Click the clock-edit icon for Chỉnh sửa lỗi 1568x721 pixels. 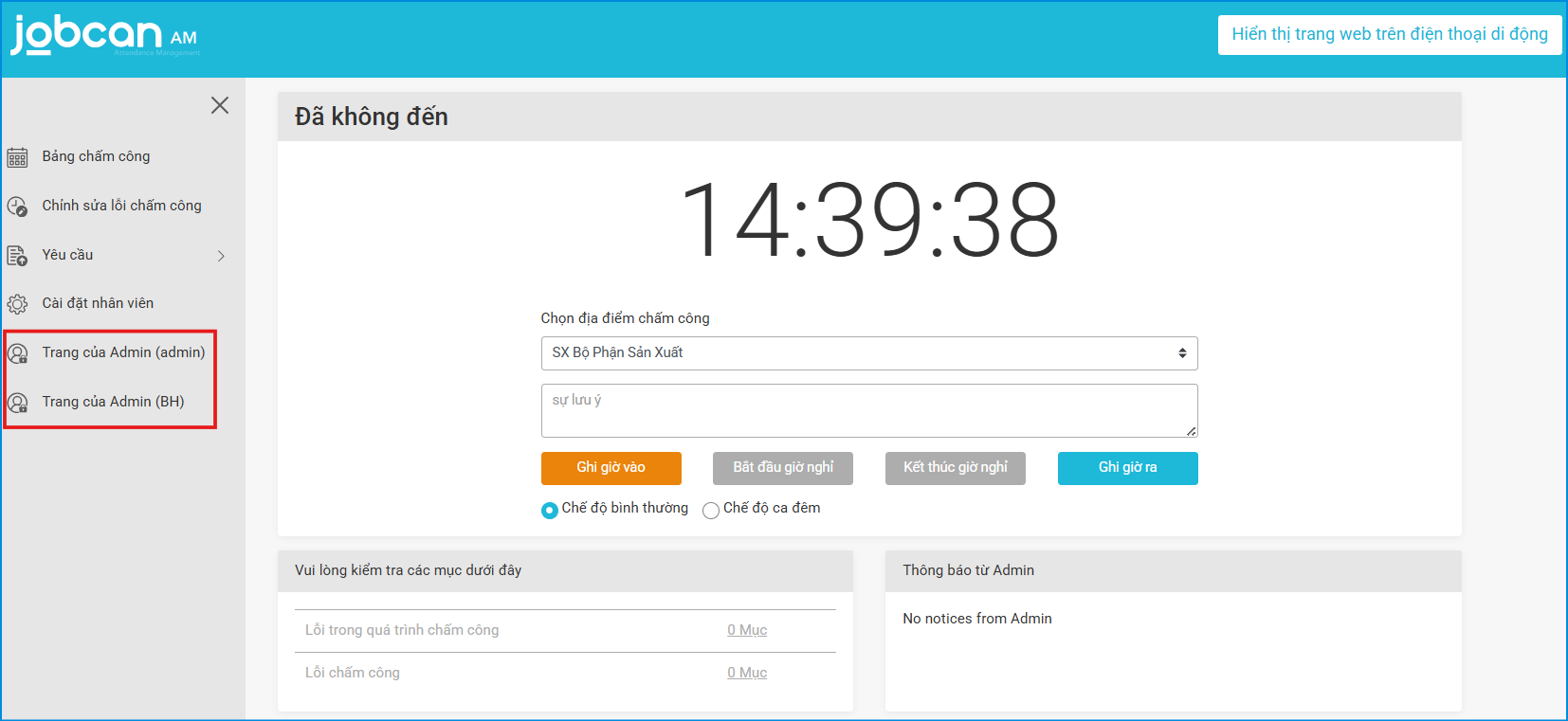click(17, 207)
